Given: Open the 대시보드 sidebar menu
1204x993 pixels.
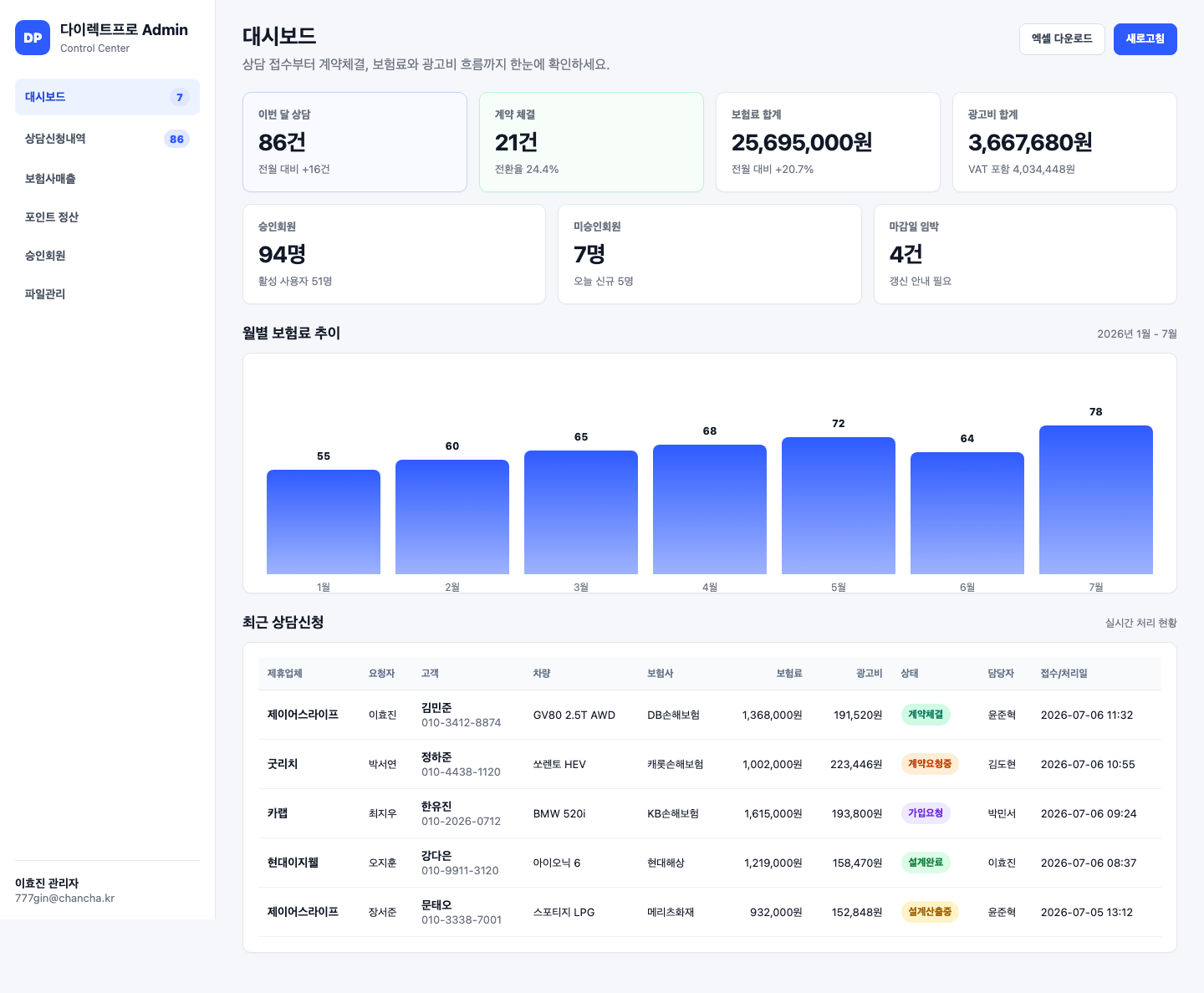Looking at the screenshot, I should tap(107, 97).
